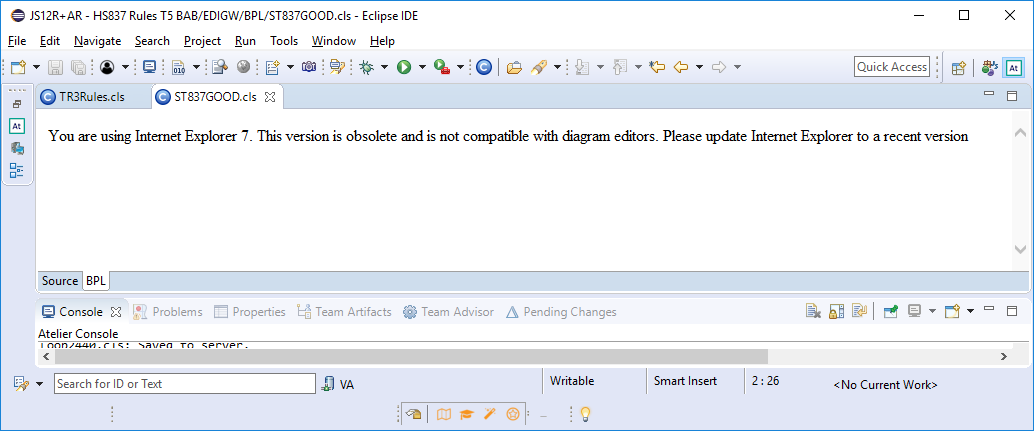The height and width of the screenshot is (431, 1034).
Task: Select the Atelier 'At' perspective button
Action: tap(1014, 67)
